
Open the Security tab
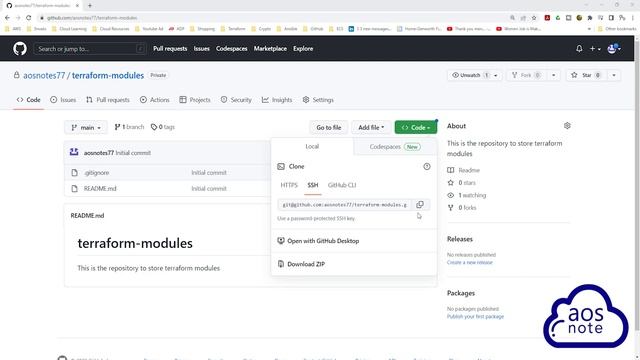tap(236, 100)
